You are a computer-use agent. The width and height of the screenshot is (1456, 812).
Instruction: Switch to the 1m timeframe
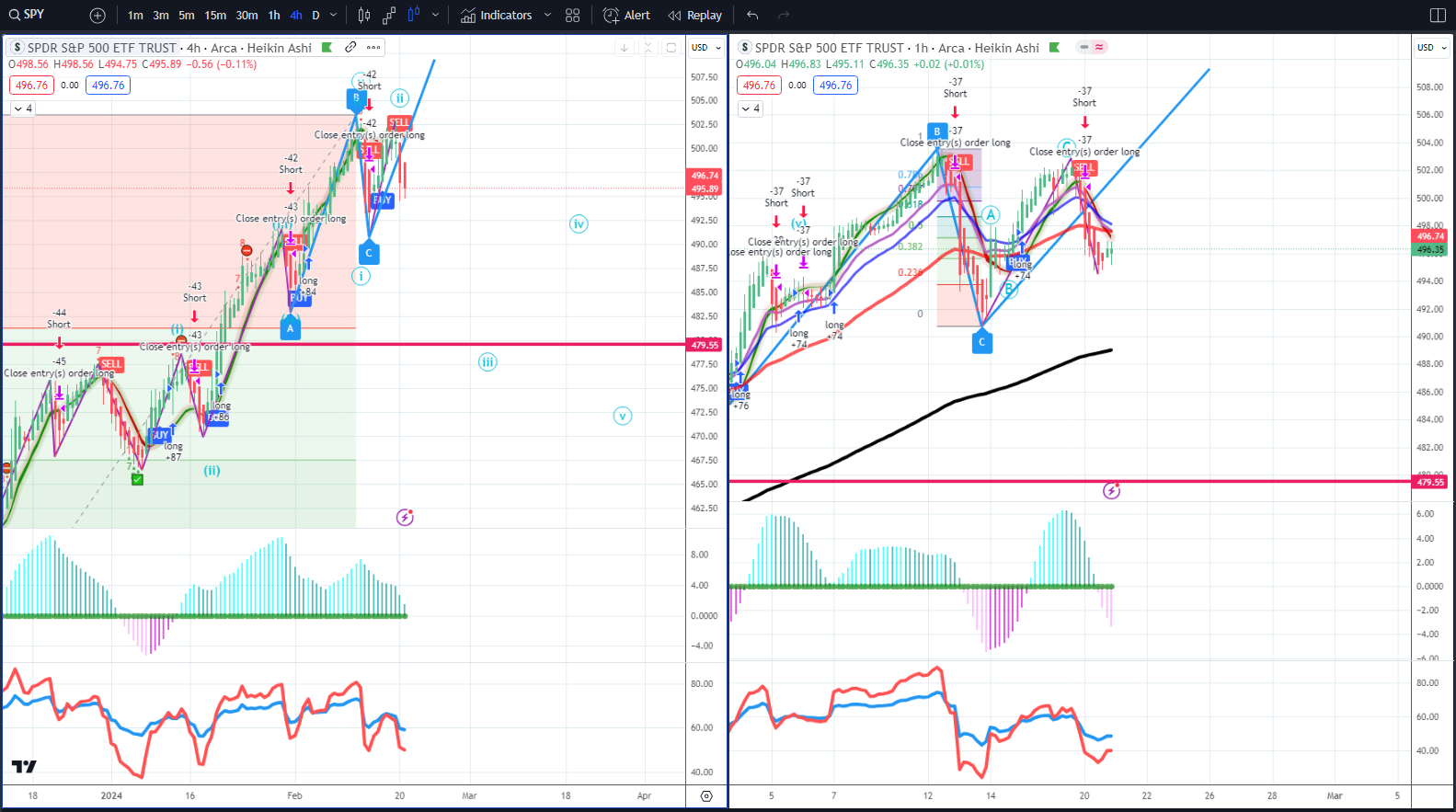point(135,16)
